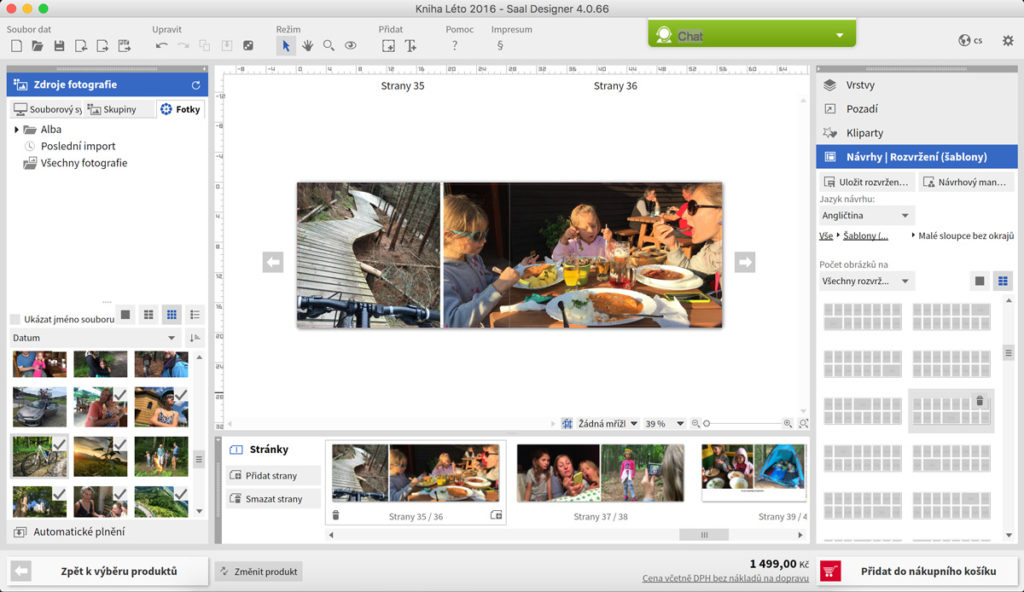Toggle the grid snap icon beside Žádná mřížka

click(567, 424)
